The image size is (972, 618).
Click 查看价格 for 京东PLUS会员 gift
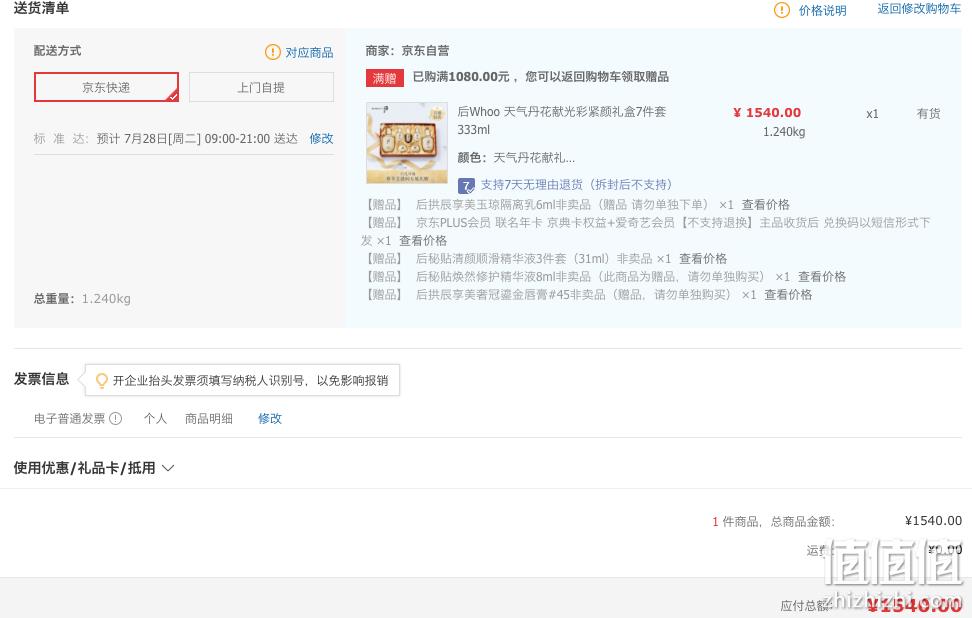[423, 241]
